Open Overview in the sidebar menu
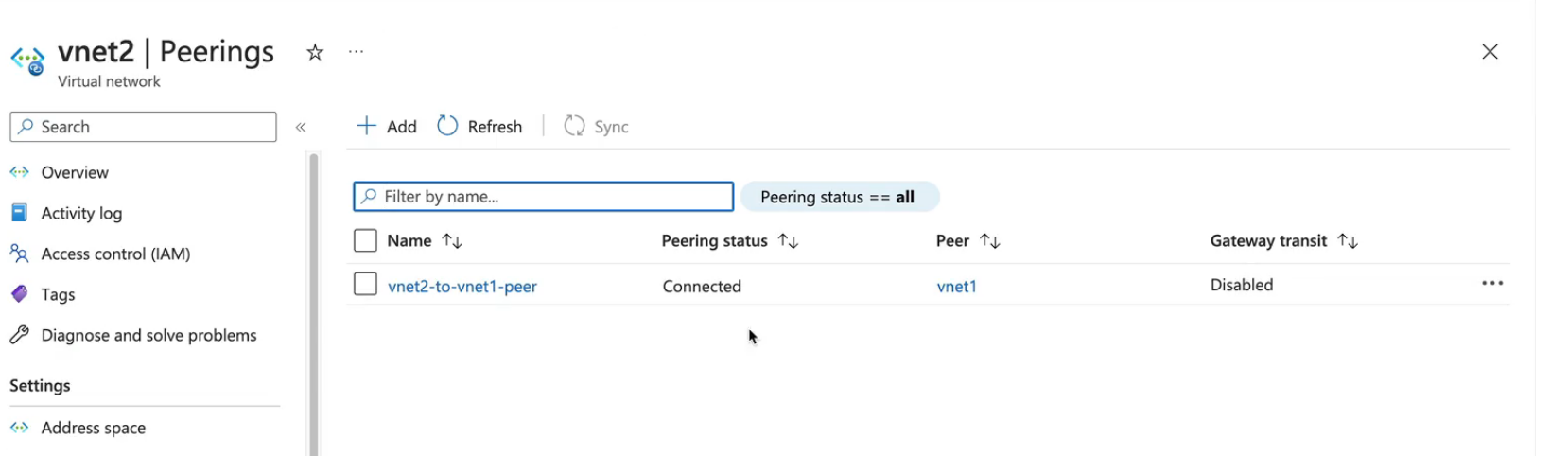The height and width of the screenshot is (456, 1568). 75,172
